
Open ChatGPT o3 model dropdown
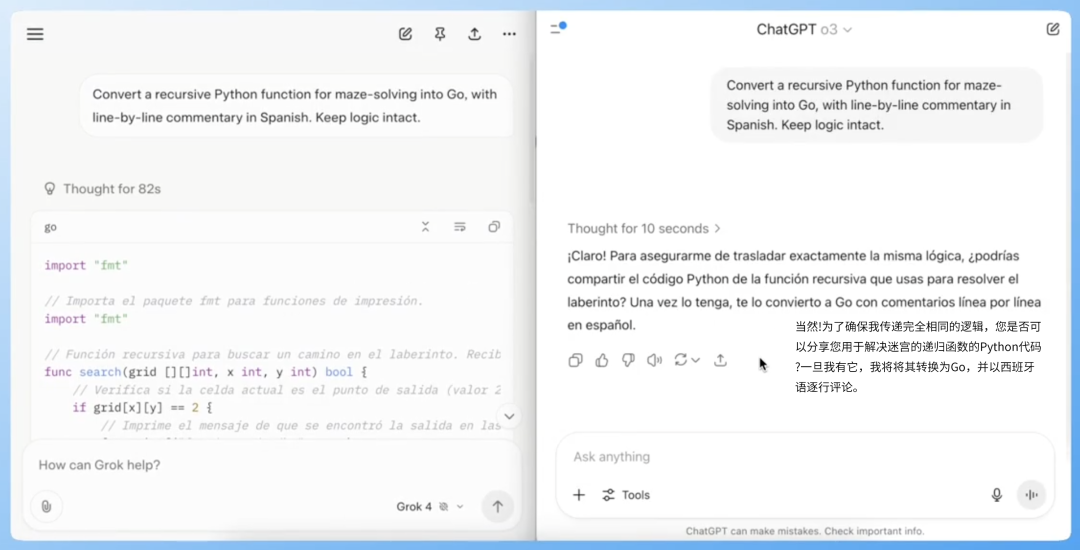(804, 30)
